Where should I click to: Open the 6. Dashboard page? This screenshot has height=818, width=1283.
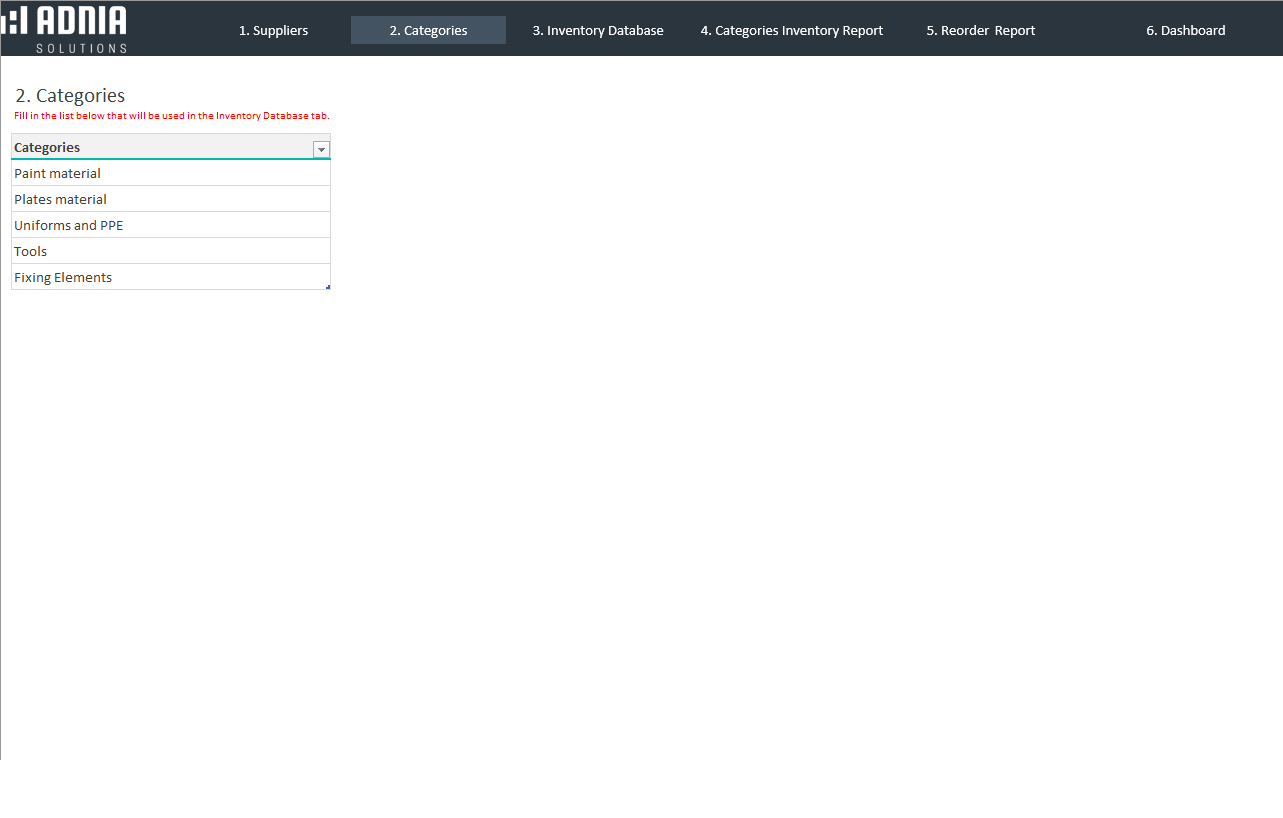pyautogui.click(x=1185, y=31)
